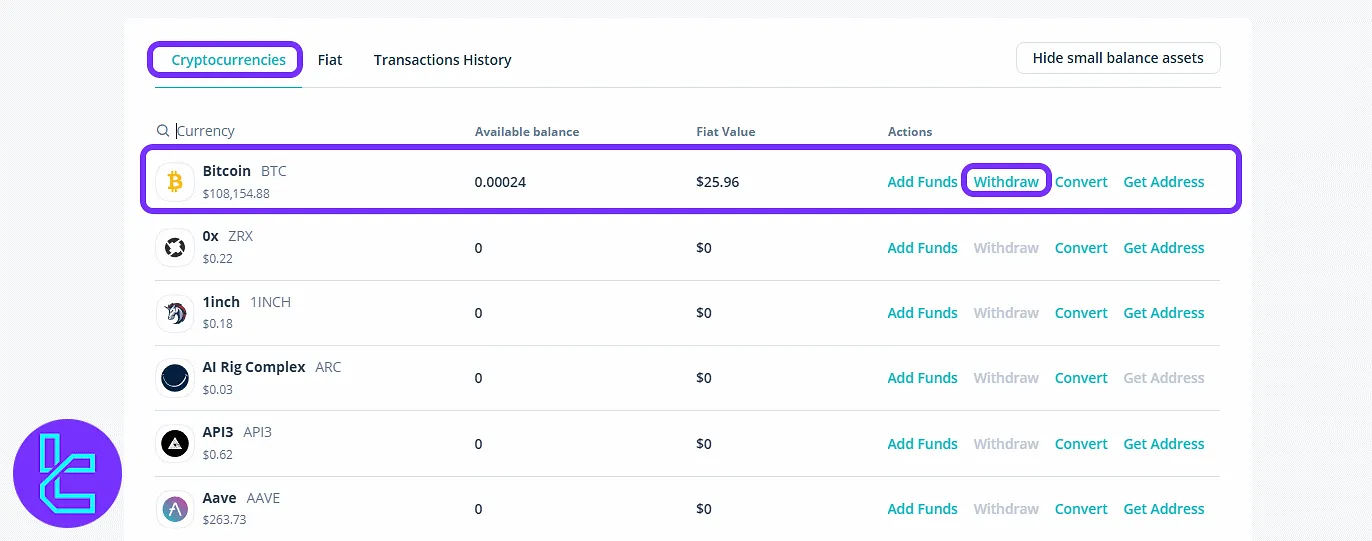Click the 1inch name text
Screen dimensions: 1372x541
pyautogui.click(x=221, y=302)
